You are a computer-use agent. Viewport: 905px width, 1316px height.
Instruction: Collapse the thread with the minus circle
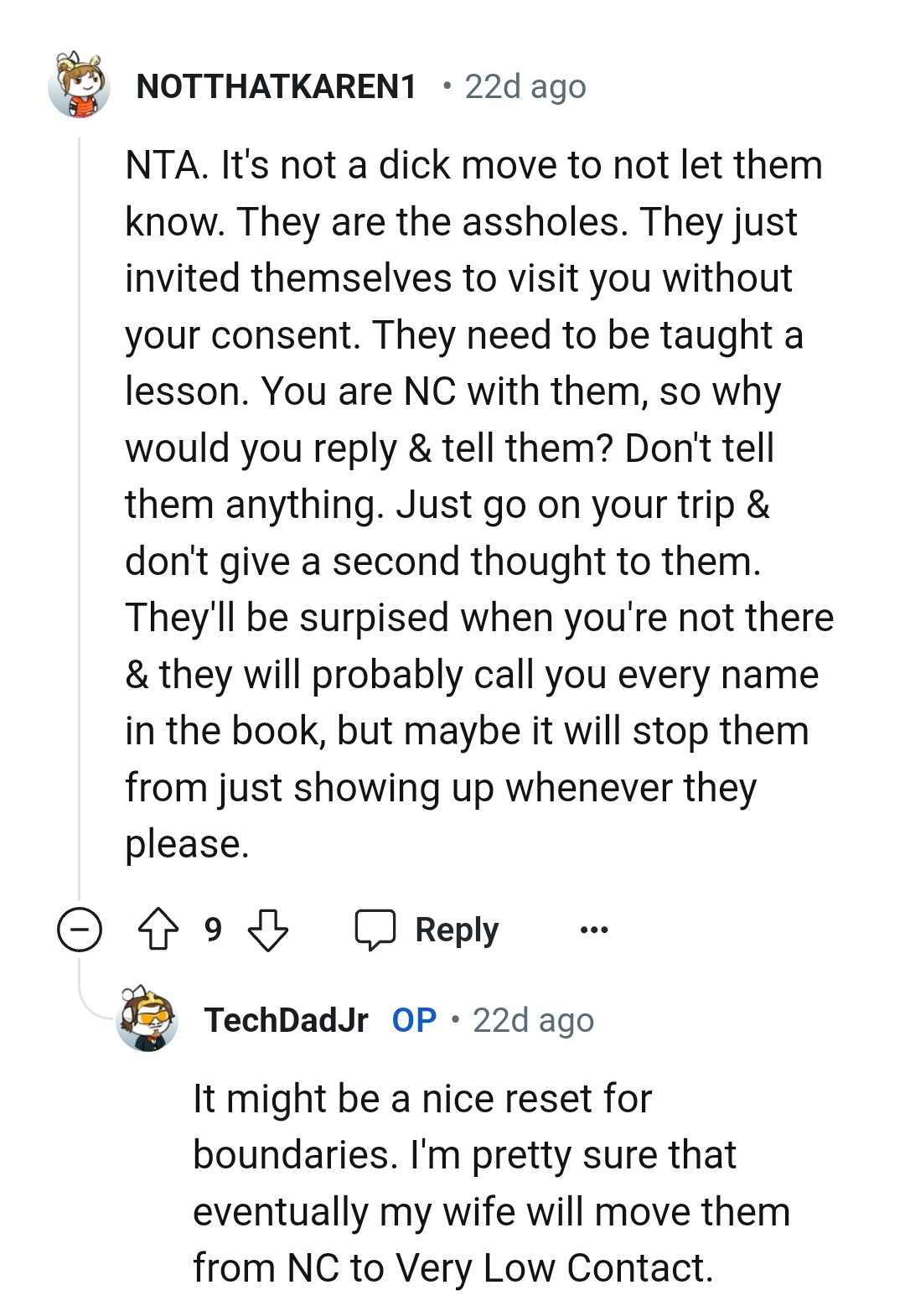pyautogui.click(x=80, y=930)
